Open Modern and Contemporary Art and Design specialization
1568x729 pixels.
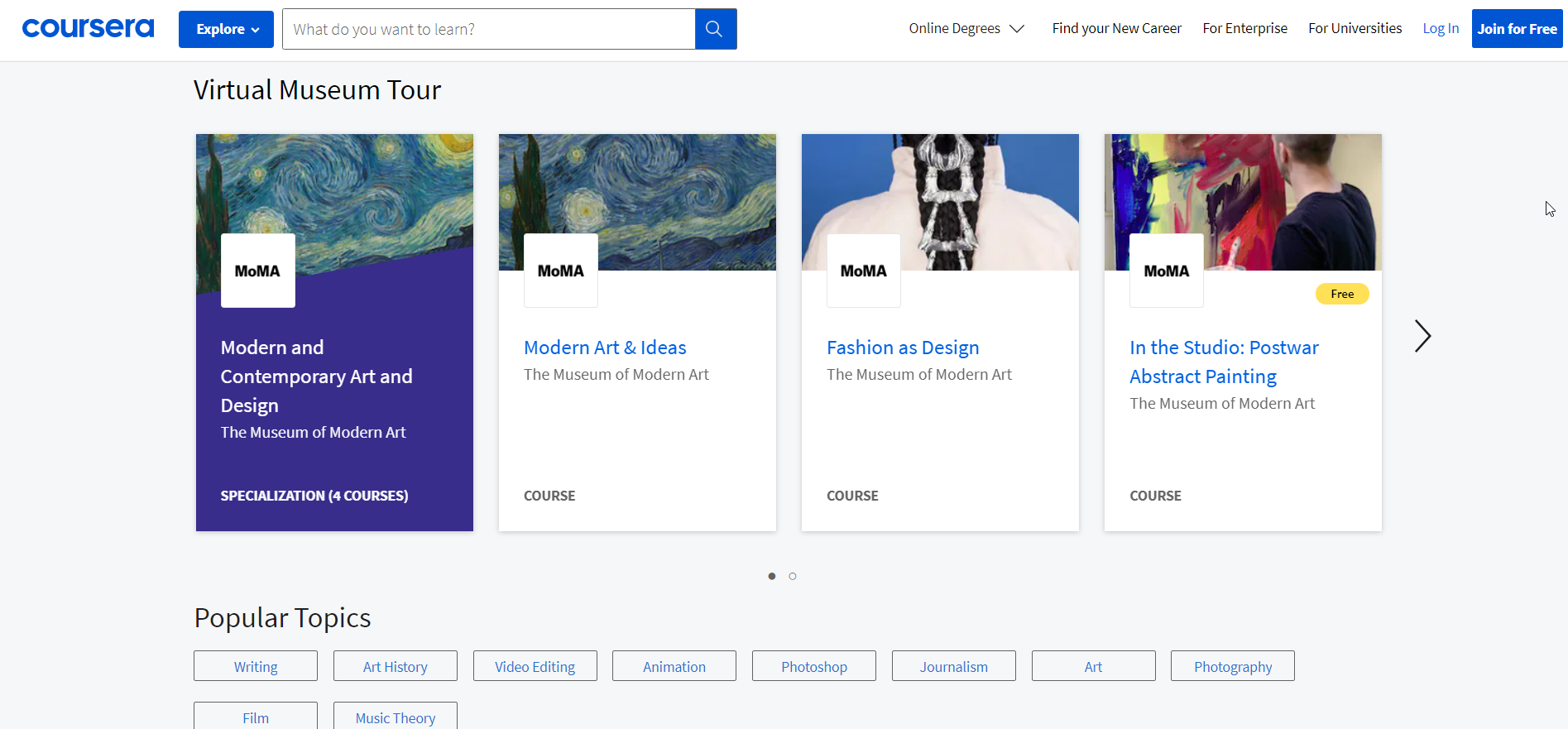pos(316,376)
